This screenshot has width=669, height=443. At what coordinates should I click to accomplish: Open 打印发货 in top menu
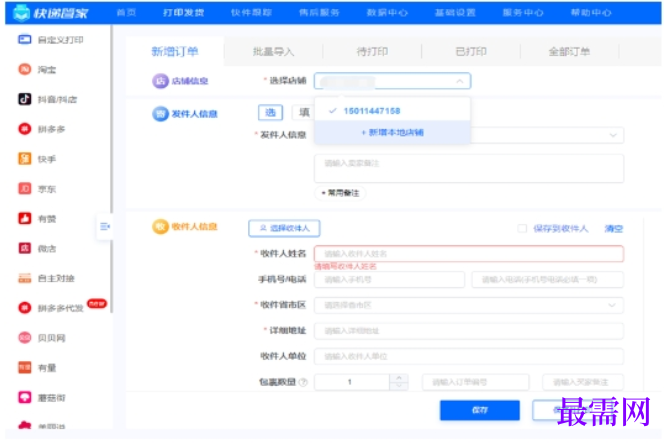[183, 13]
